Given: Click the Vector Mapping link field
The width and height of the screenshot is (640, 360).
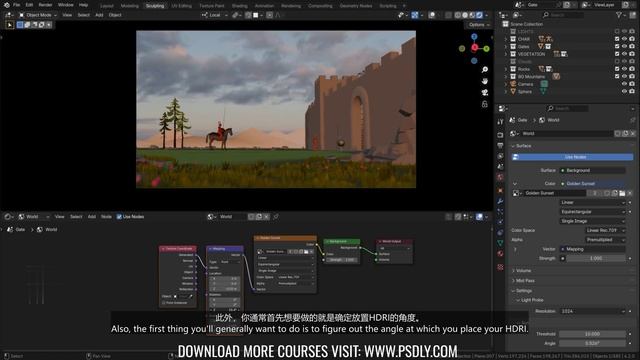Looking at the screenshot, I should coord(593,249).
